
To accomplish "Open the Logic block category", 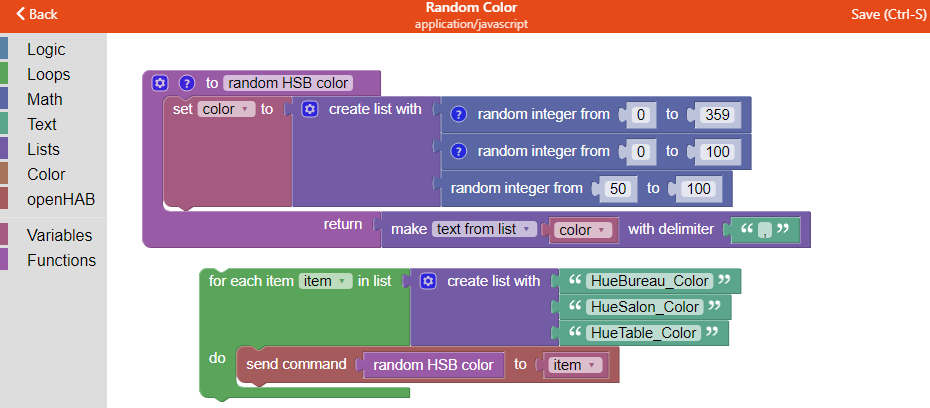I will [45, 49].
